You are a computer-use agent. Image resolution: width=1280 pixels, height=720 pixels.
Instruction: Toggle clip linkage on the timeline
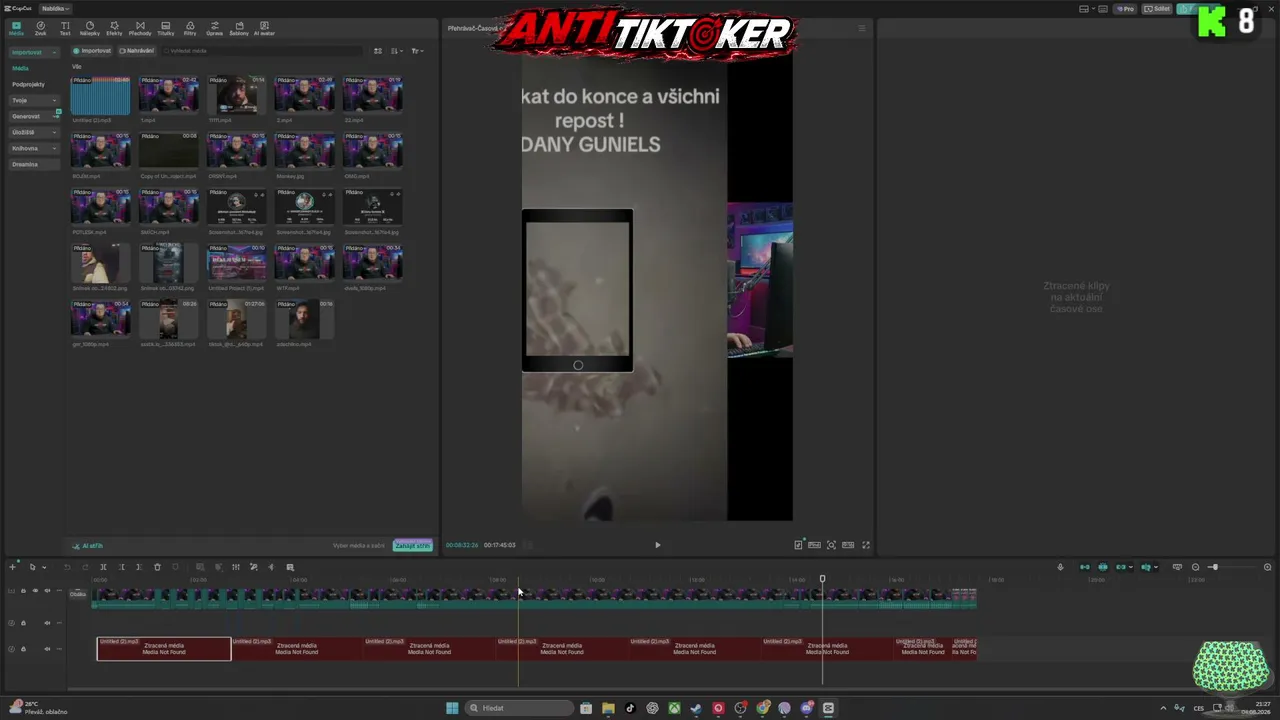1121,567
